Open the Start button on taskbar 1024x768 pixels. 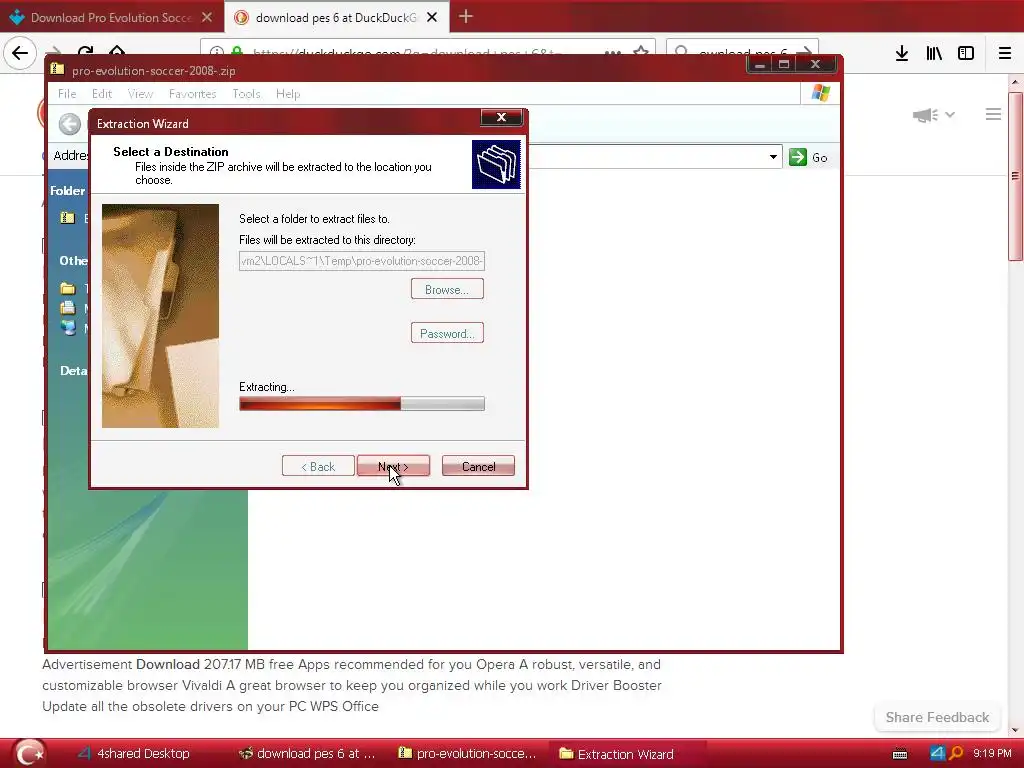[x=29, y=753]
